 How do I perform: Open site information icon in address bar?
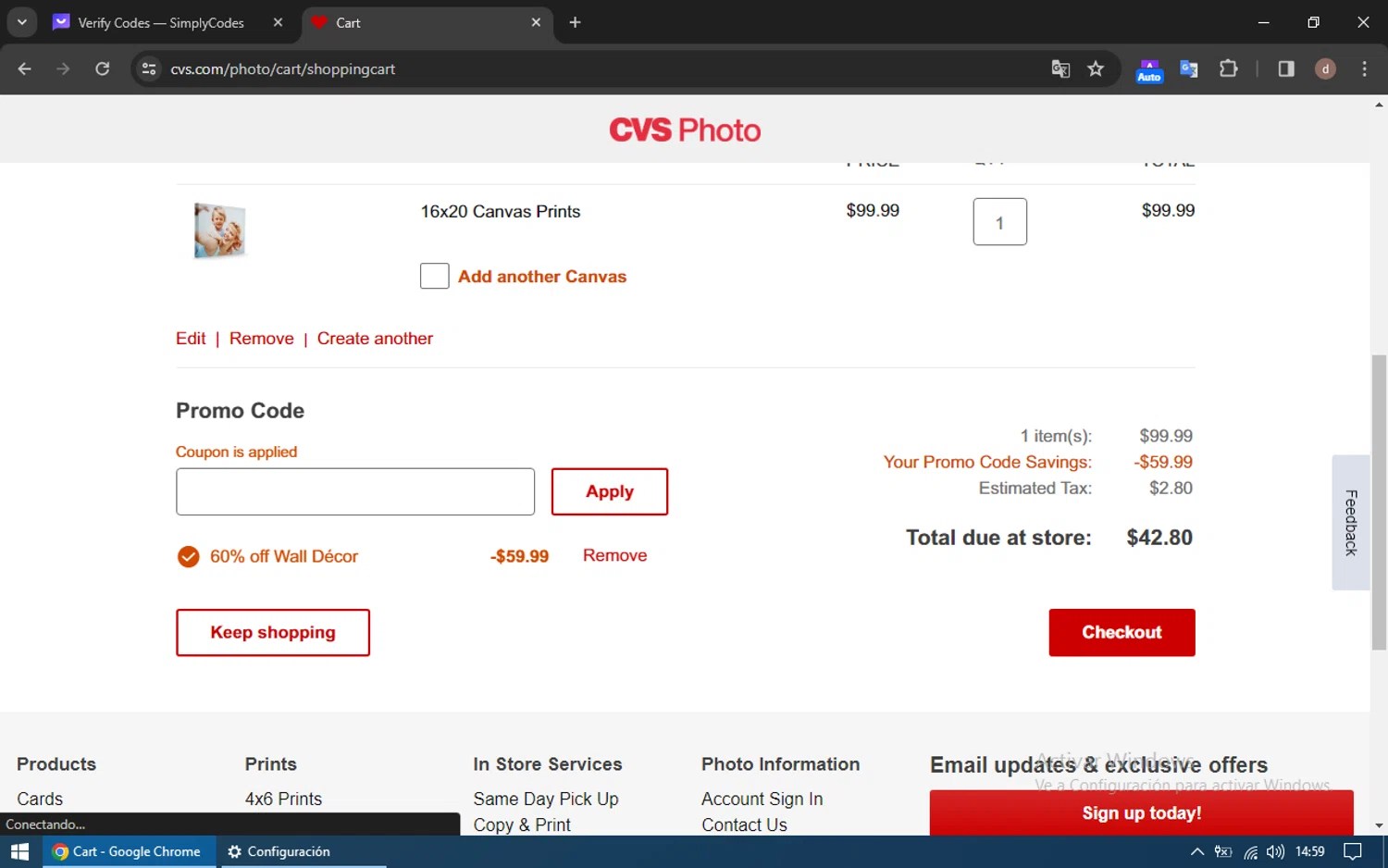coord(149,68)
